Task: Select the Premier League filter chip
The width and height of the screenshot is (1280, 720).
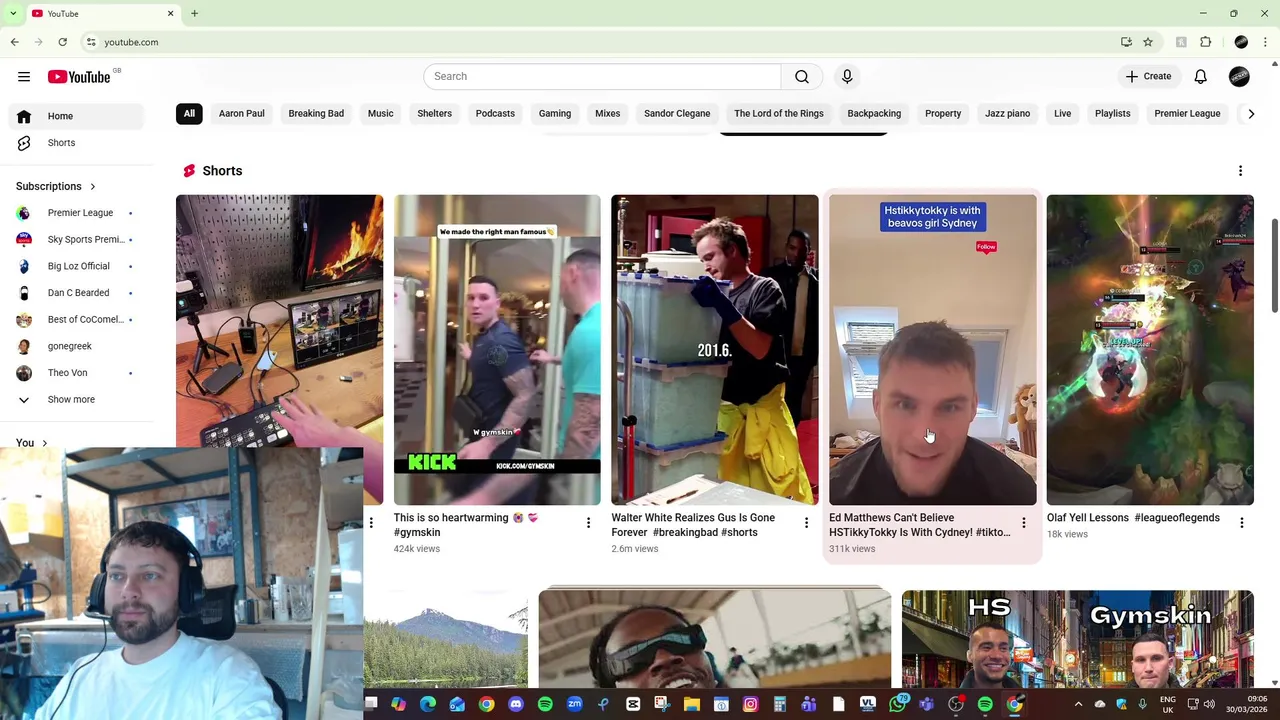Action: tap(1187, 113)
